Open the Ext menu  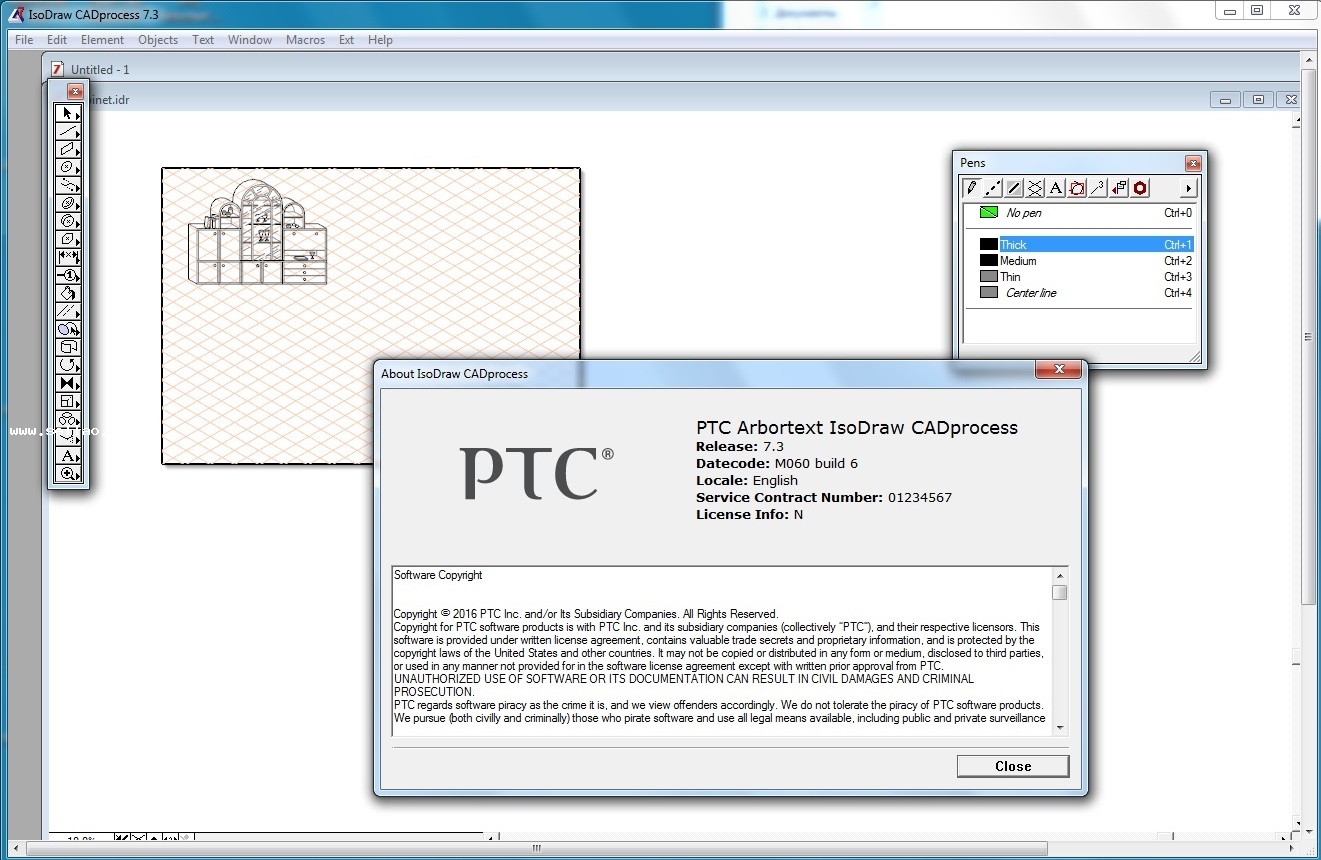click(346, 40)
